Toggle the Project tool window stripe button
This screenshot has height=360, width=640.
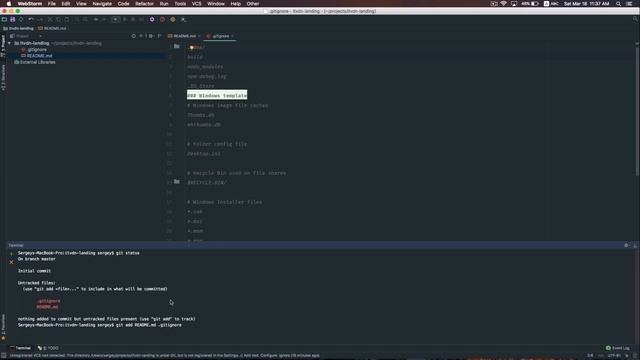click(3, 45)
